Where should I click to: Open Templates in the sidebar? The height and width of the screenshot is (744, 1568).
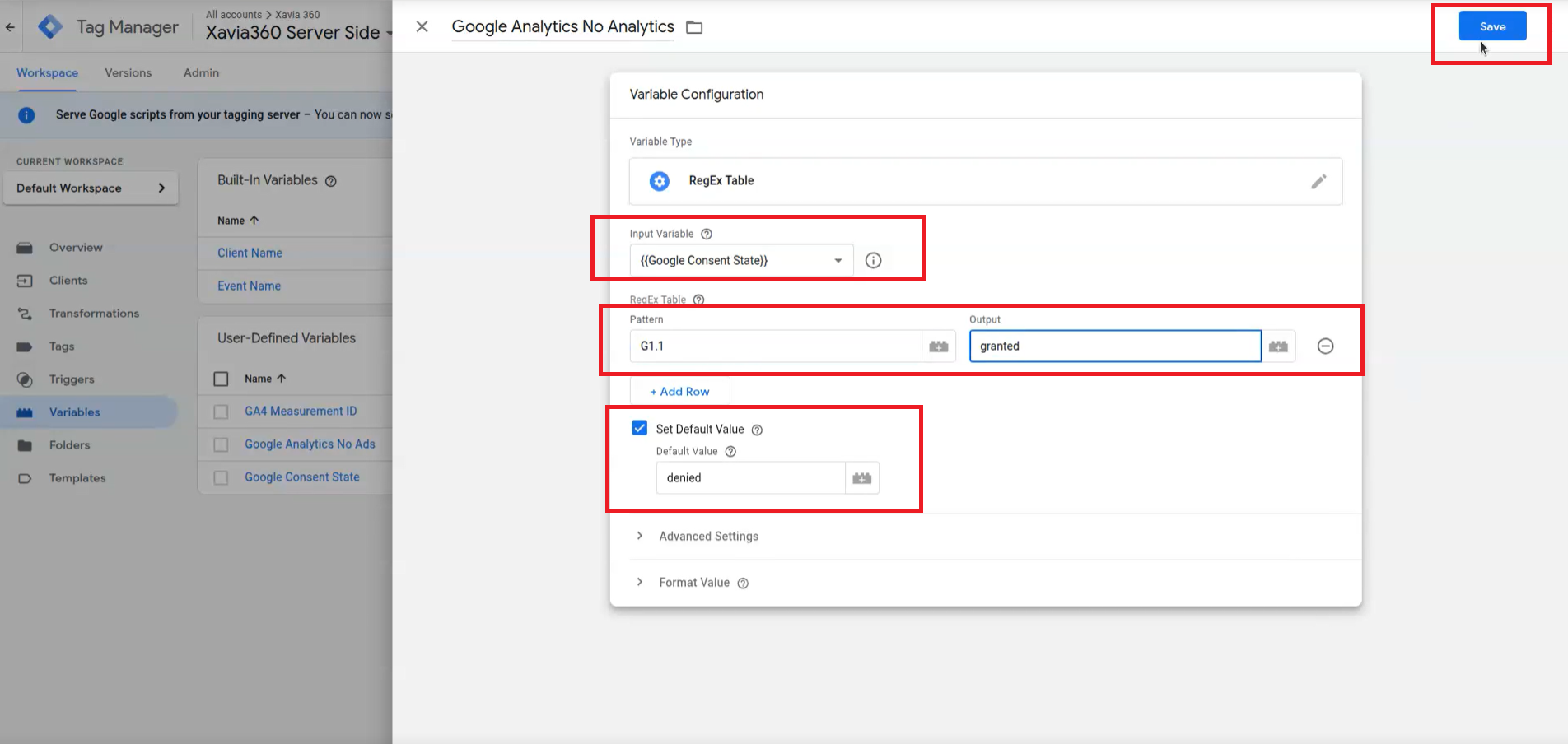click(77, 478)
